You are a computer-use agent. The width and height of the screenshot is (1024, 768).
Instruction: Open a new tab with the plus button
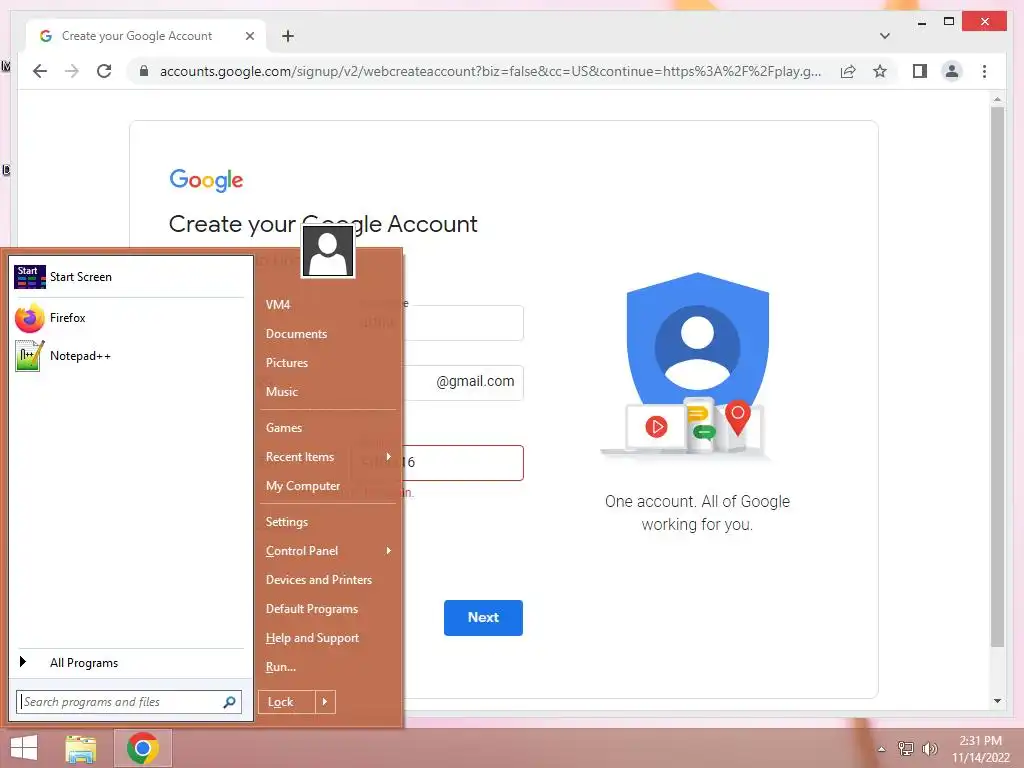(288, 36)
